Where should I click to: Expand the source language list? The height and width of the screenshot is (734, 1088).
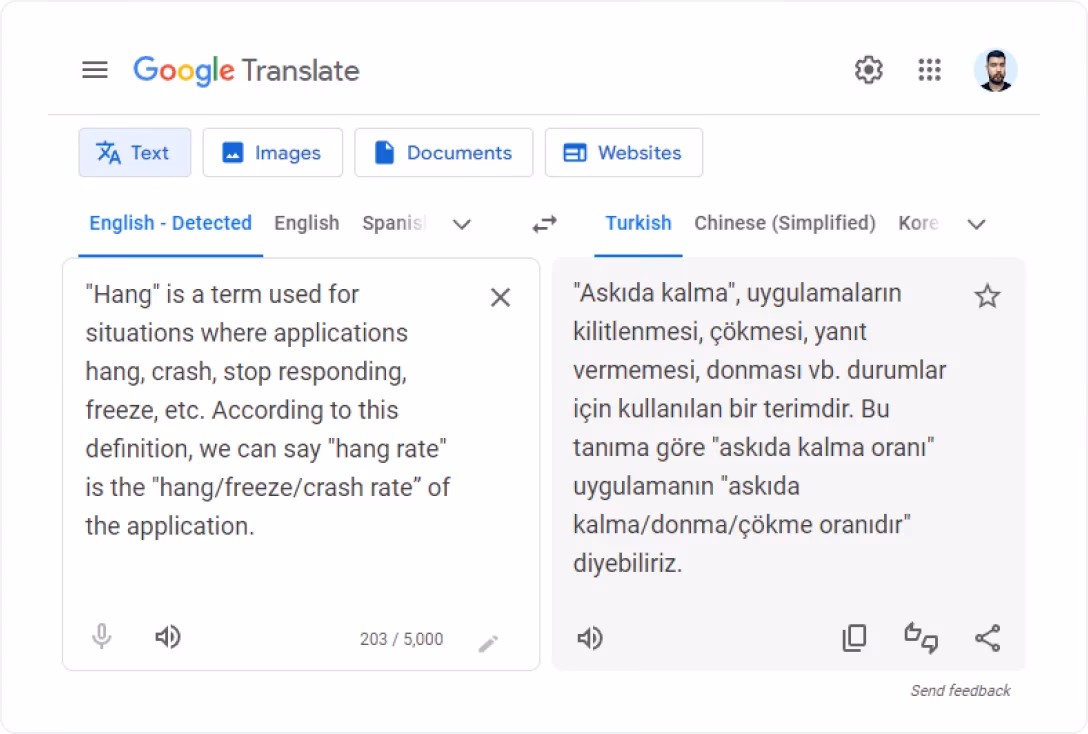461,224
